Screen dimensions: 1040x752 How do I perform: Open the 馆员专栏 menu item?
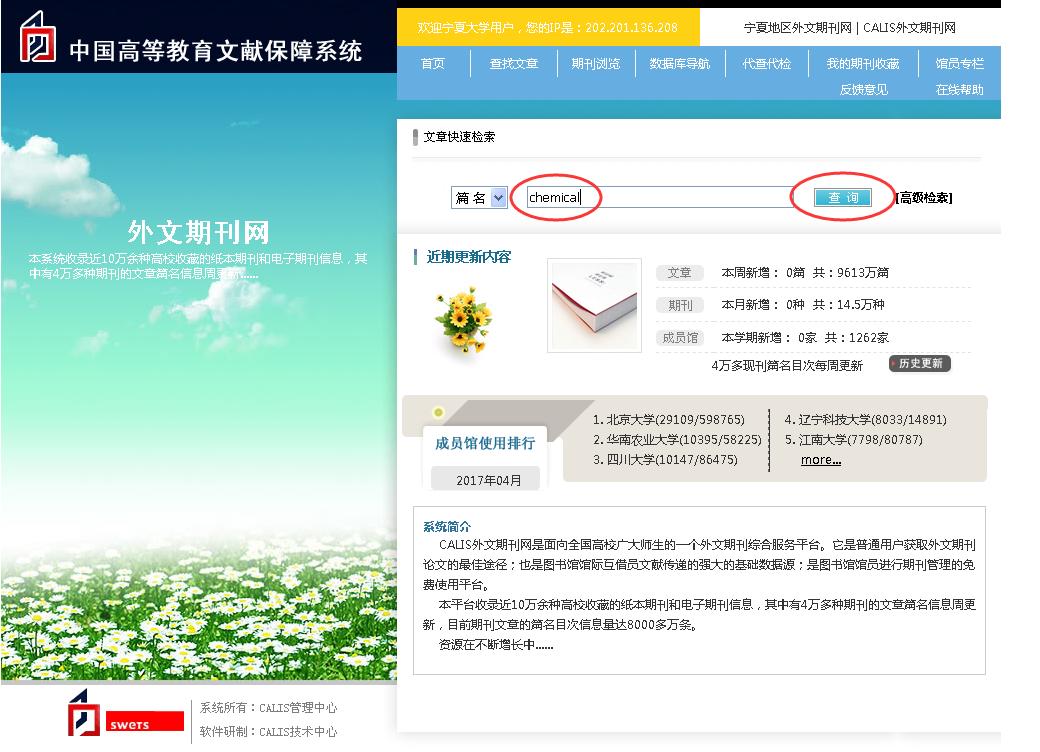coord(960,64)
